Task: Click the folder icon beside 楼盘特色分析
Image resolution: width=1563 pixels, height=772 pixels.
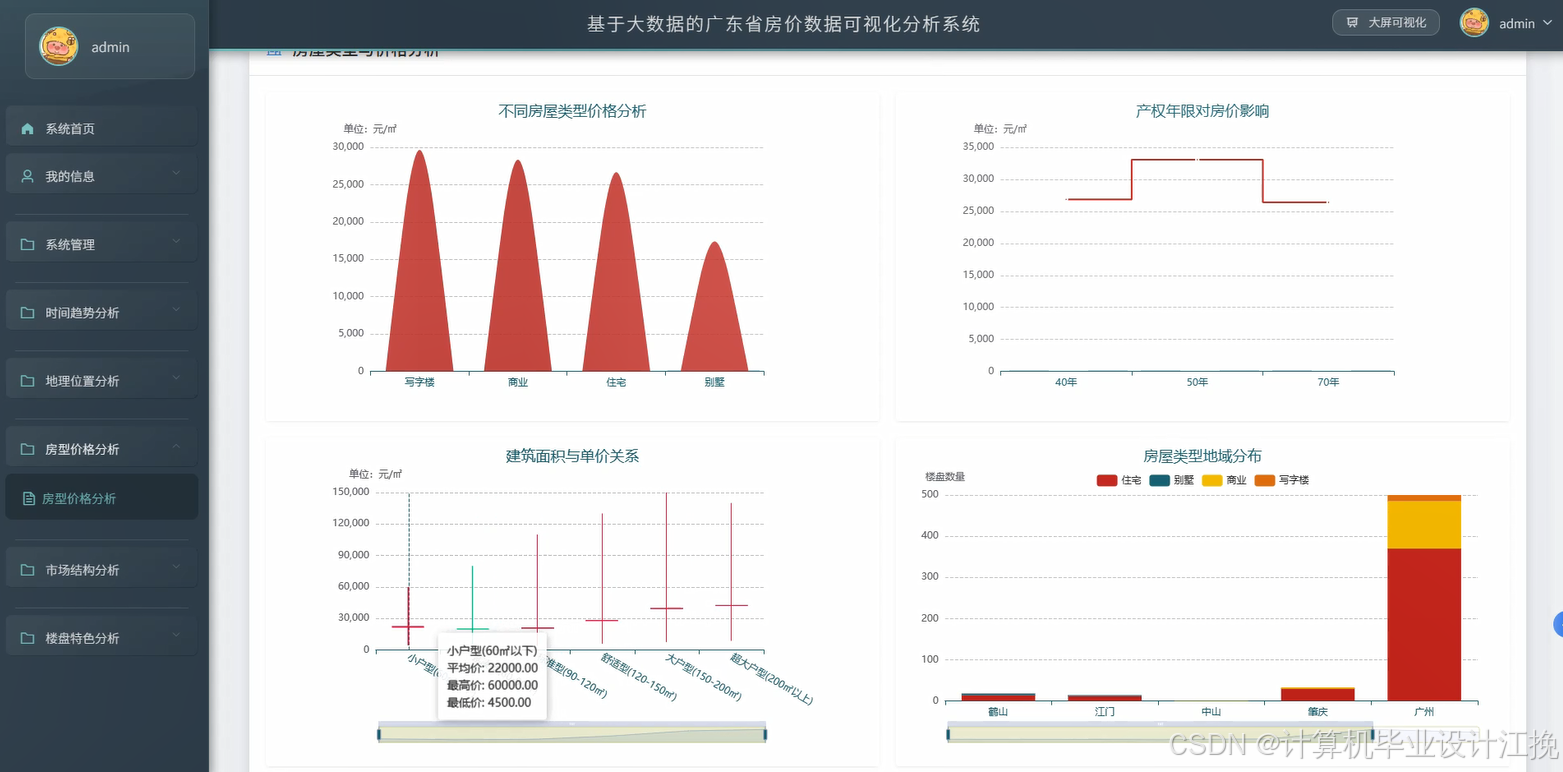Action: click(x=28, y=638)
